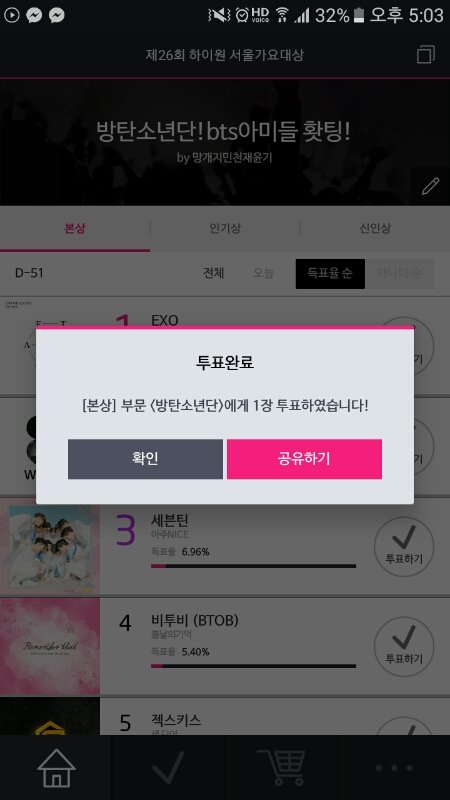This screenshot has height=800, width=450.
Task: Switch to the 신인상 tab
Action: point(375,229)
